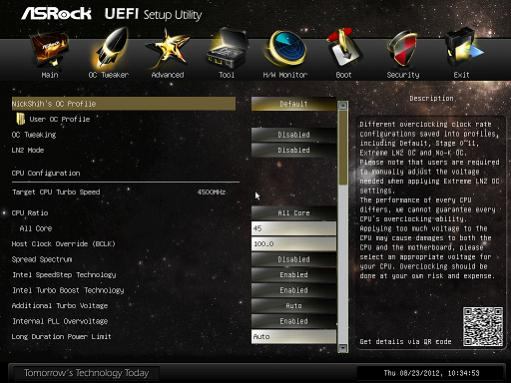Image resolution: width=511 pixels, height=383 pixels.
Task: Click scrollbar up arrow
Action: [x=343, y=106]
